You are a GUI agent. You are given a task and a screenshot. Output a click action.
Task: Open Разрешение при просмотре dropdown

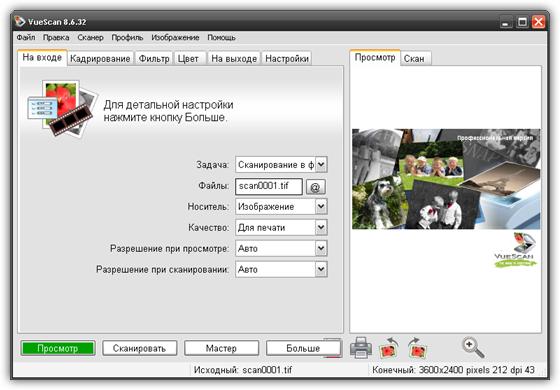coord(321,248)
